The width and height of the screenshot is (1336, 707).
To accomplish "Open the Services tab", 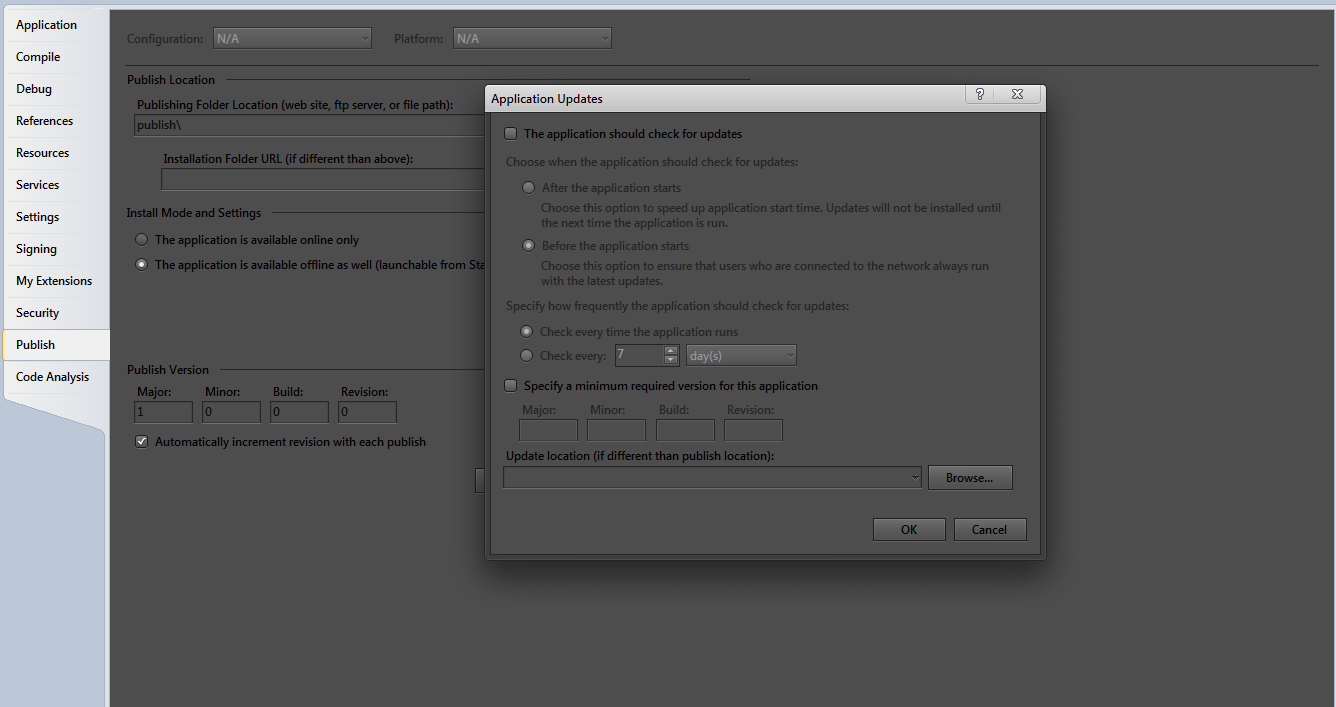I will (x=38, y=185).
